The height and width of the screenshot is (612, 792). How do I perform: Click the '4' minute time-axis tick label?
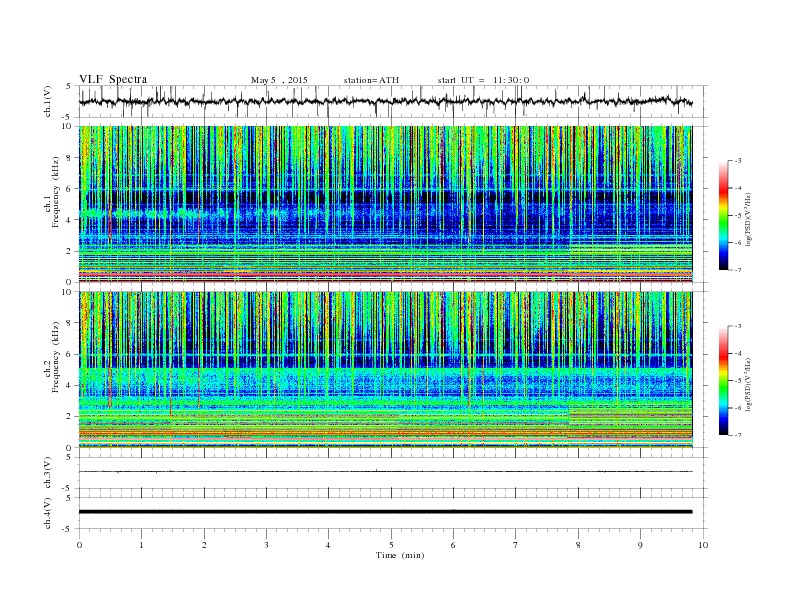tap(329, 545)
